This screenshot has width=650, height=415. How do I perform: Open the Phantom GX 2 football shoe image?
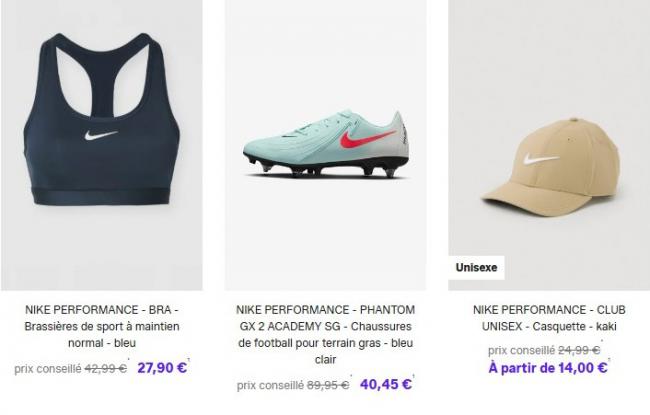(x=325, y=145)
